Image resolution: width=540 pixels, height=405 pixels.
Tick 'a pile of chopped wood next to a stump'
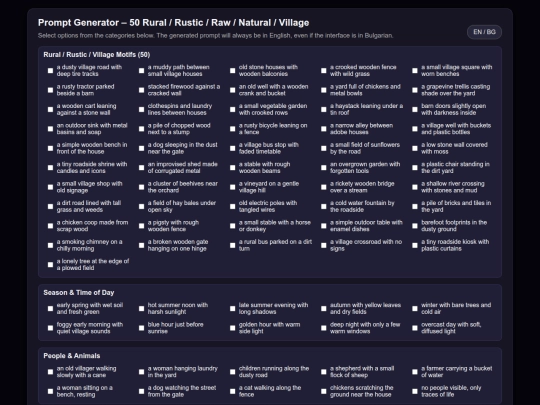pyautogui.click(x=142, y=129)
